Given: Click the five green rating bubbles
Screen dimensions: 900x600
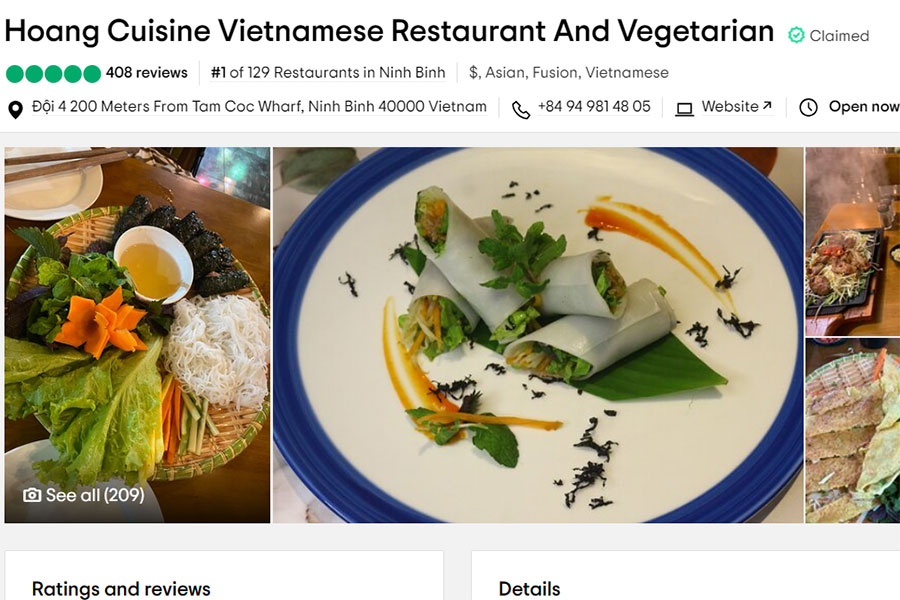Looking at the screenshot, I should pos(53,74).
